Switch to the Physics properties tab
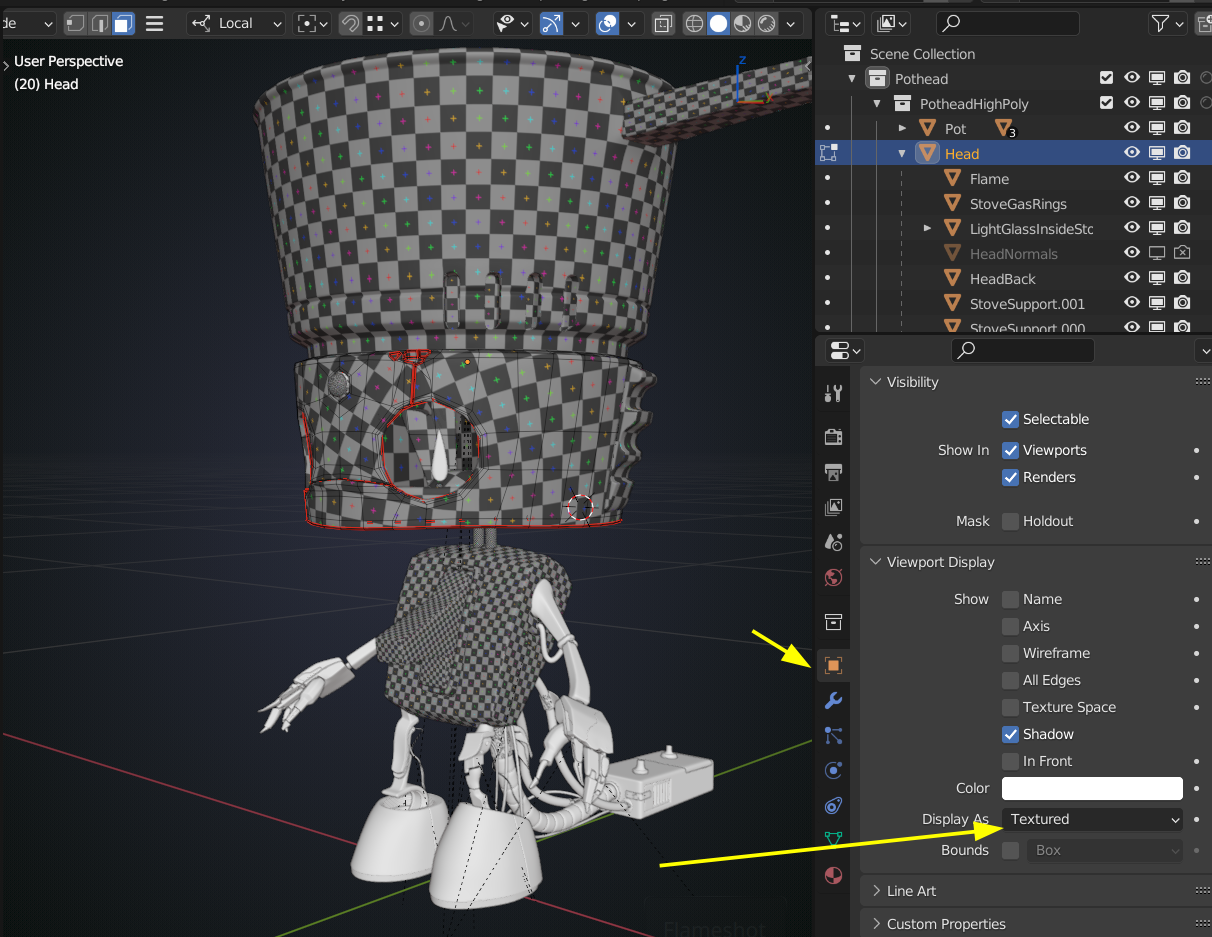This screenshot has width=1212, height=937. click(x=833, y=770)
